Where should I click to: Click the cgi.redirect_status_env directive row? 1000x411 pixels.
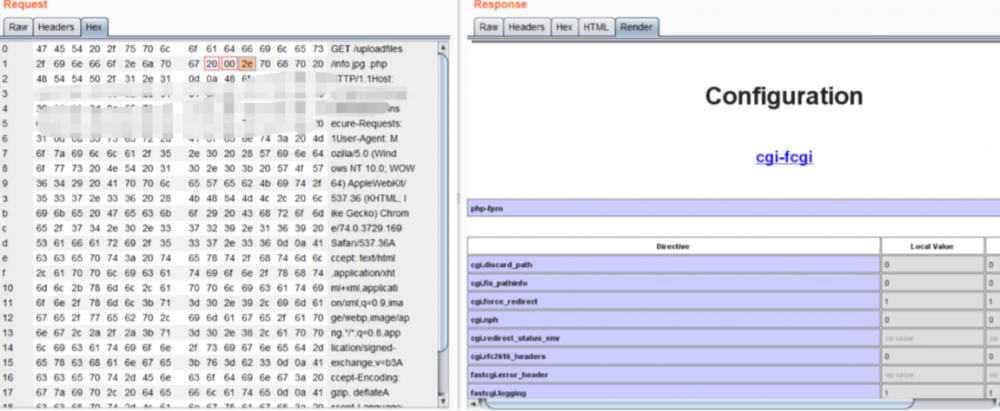tap(673, 338)
